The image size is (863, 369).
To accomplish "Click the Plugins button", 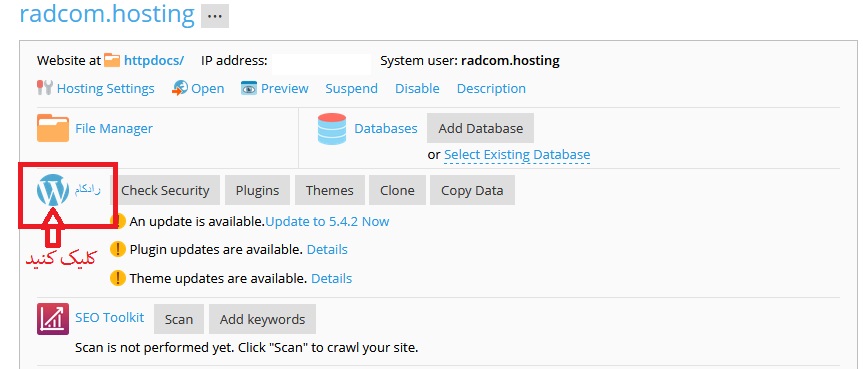I will pos(258,191).
